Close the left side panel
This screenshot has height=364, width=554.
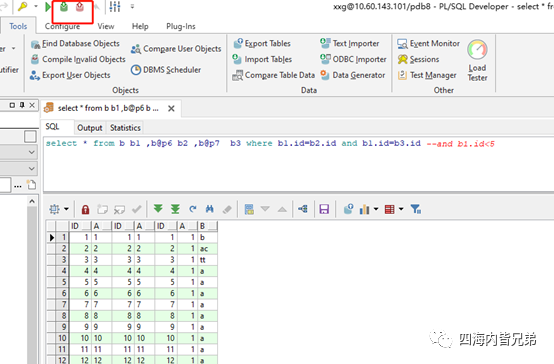(32, 105)
